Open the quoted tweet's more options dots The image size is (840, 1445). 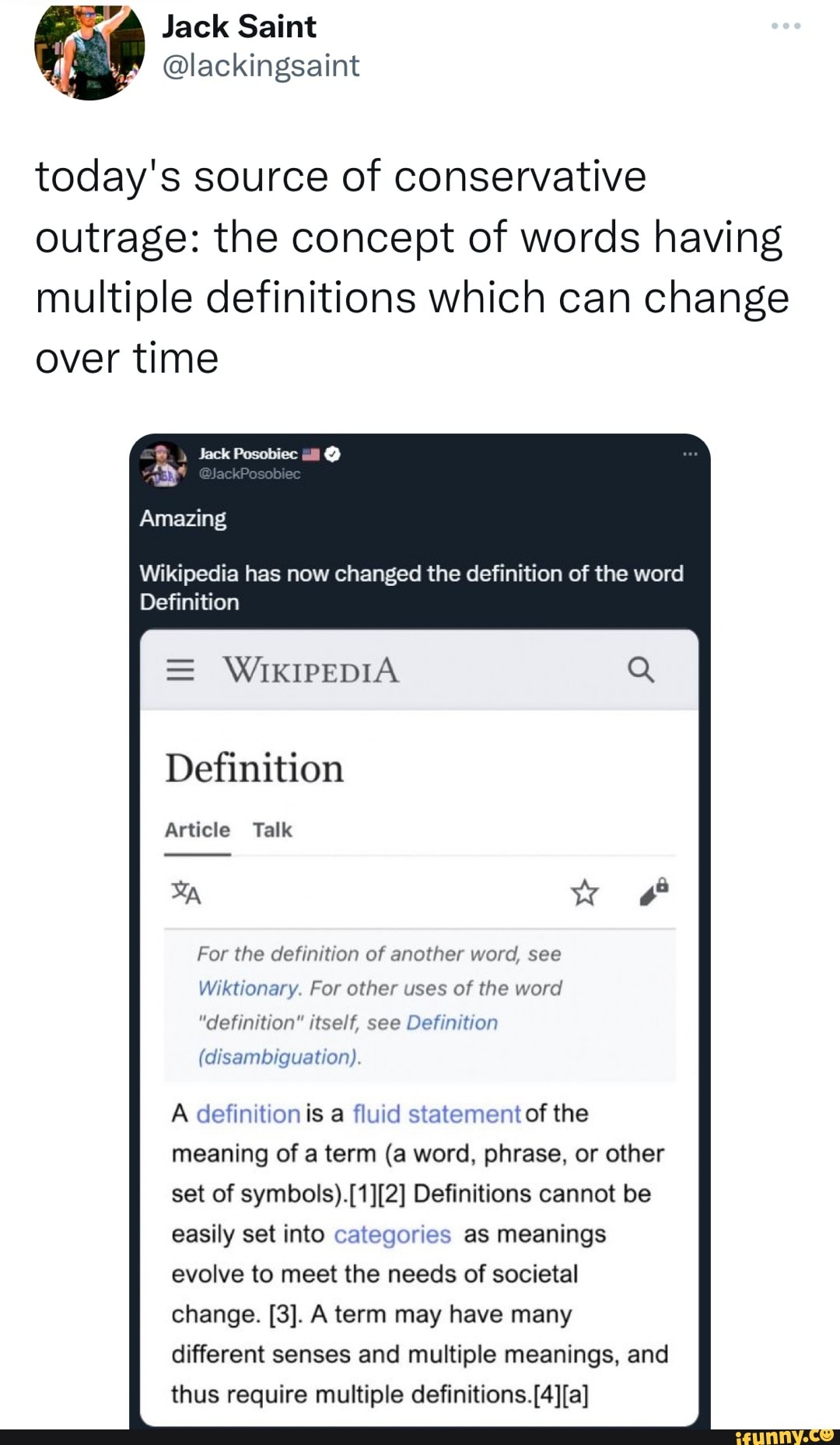click(x=690, y=454)
